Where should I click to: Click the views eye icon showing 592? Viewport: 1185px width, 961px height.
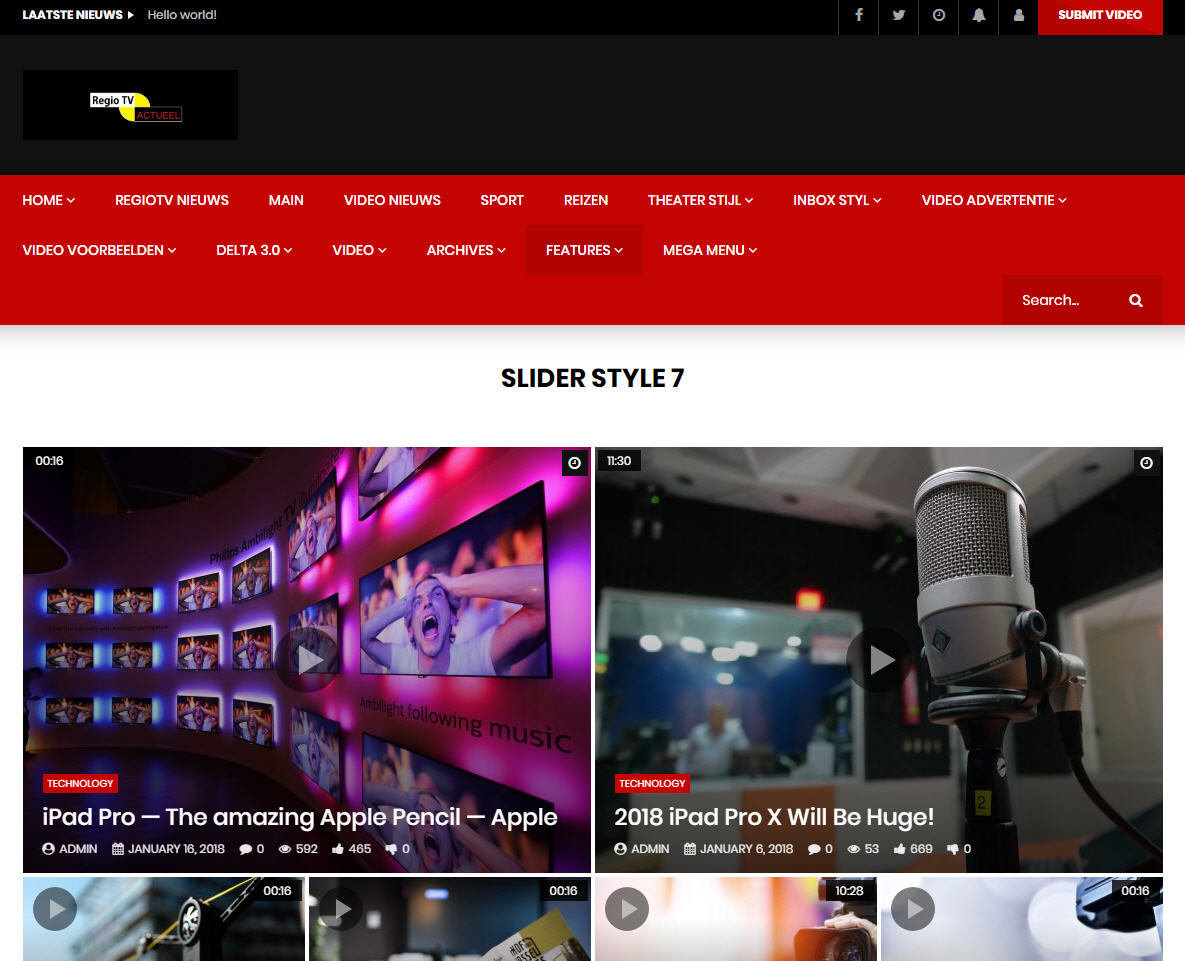(x=285, y=849)
